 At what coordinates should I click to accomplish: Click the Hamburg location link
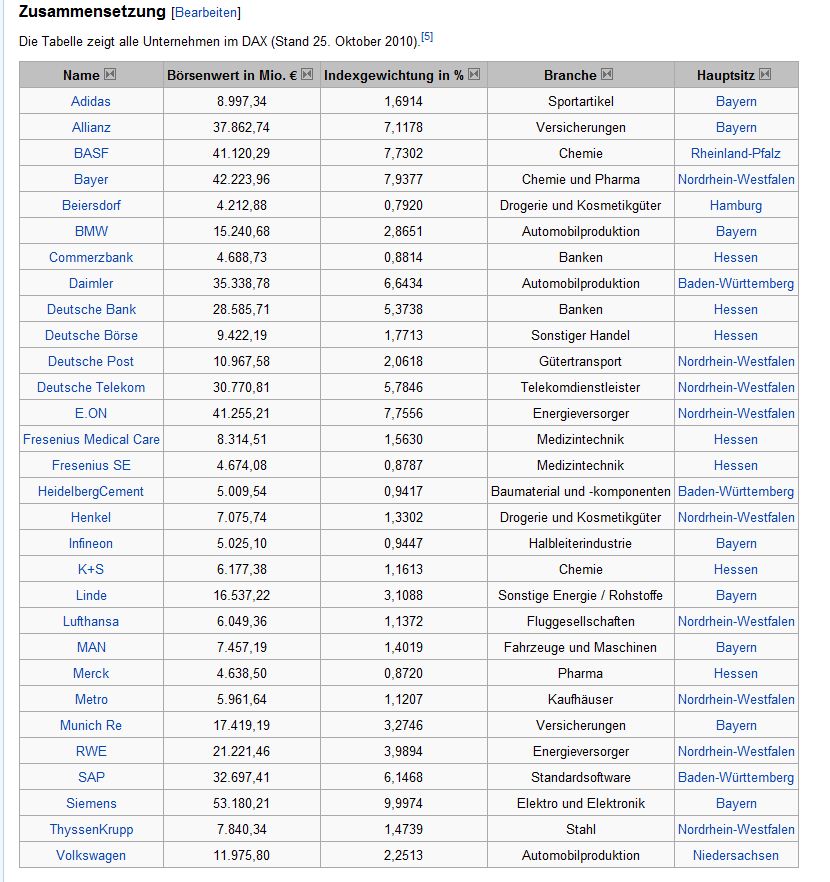click(x=736, y=205)
